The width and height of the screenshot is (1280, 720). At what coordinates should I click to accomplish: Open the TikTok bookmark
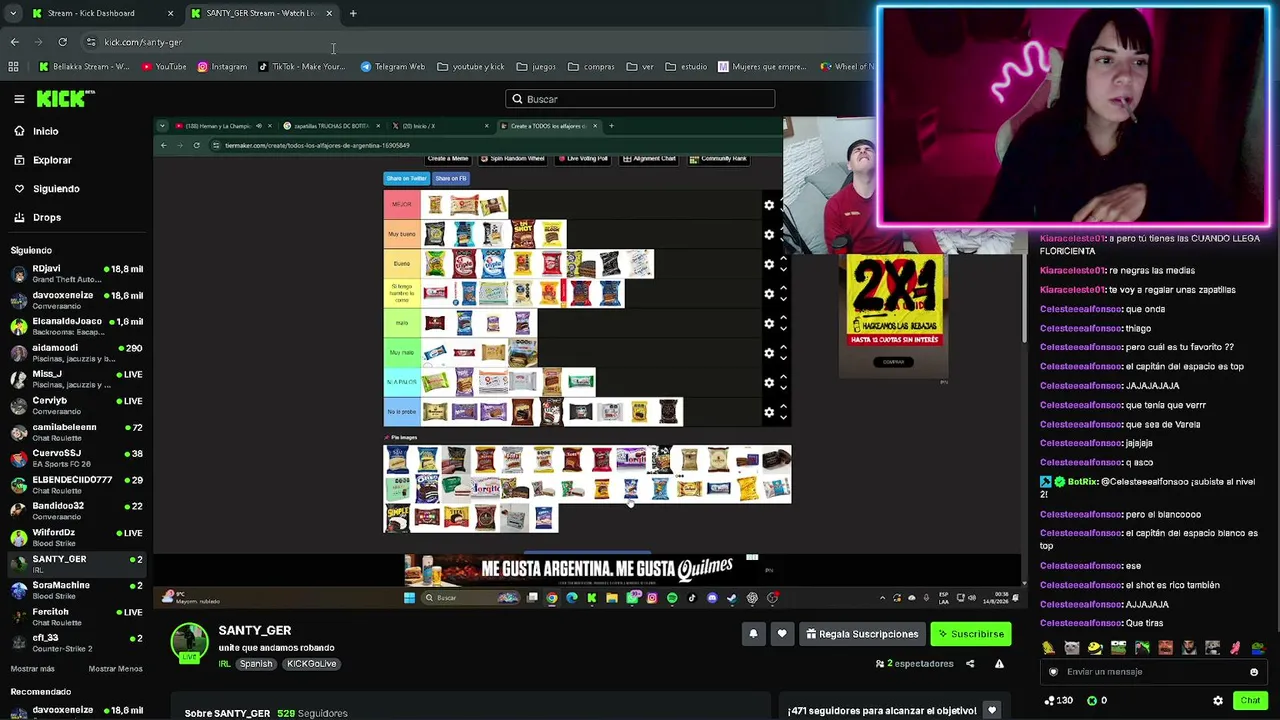[x=301, y=67]
